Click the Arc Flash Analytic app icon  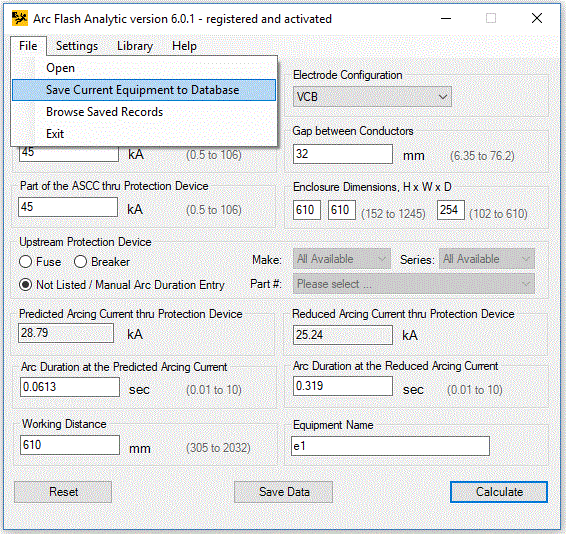tap(19, 18)
